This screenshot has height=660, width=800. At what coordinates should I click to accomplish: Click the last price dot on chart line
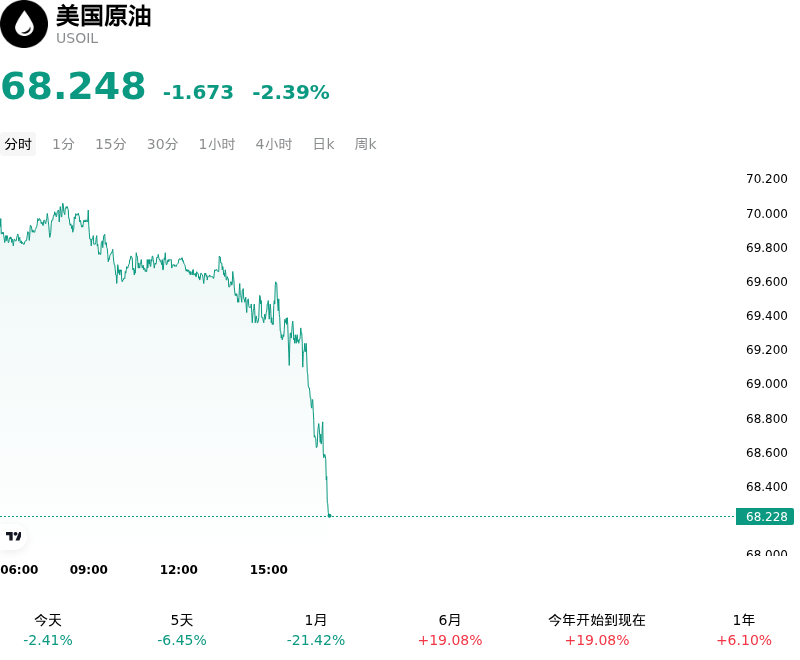(x=330, y=516)
